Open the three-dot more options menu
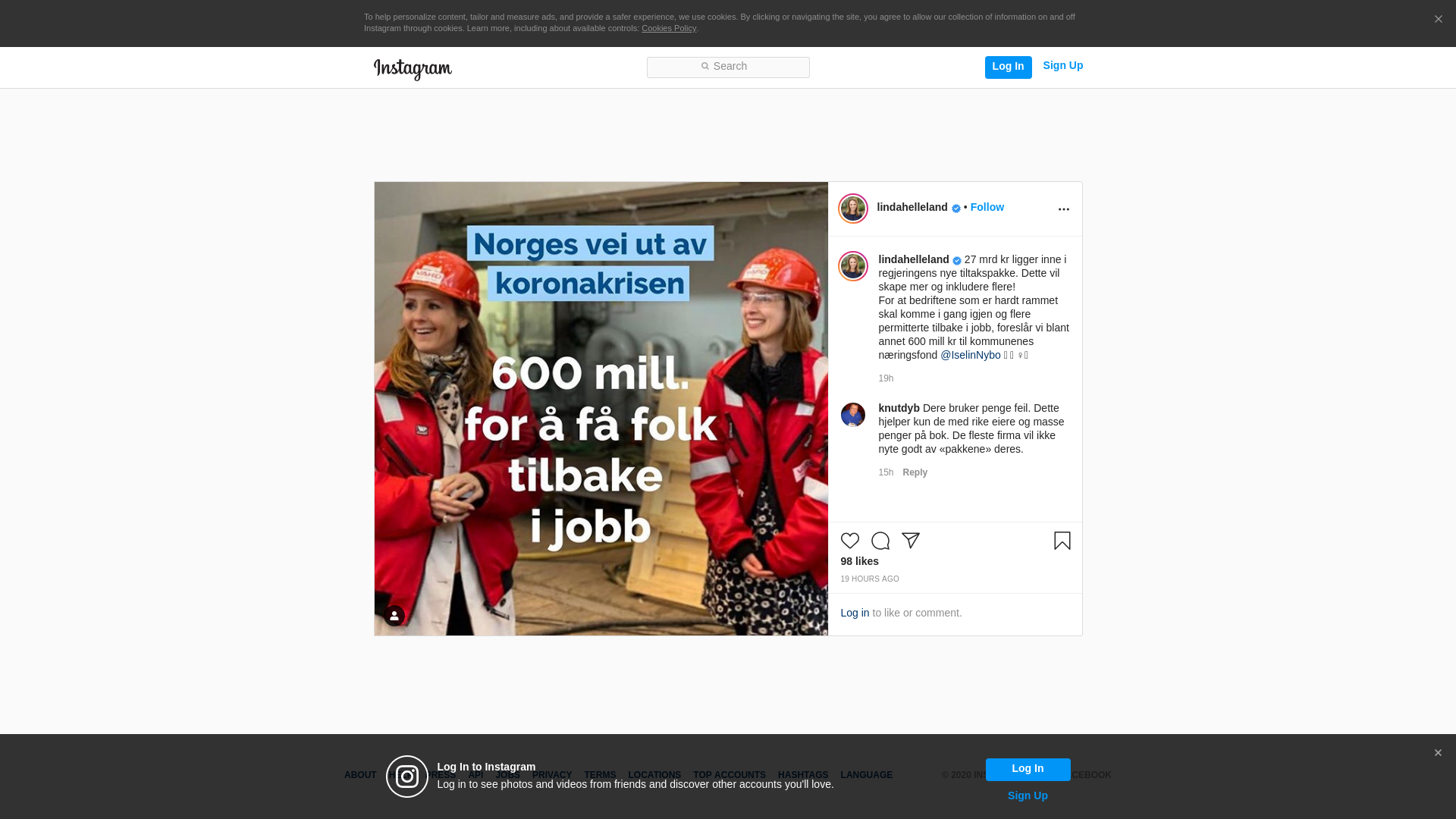 (x=1063, y=209)
